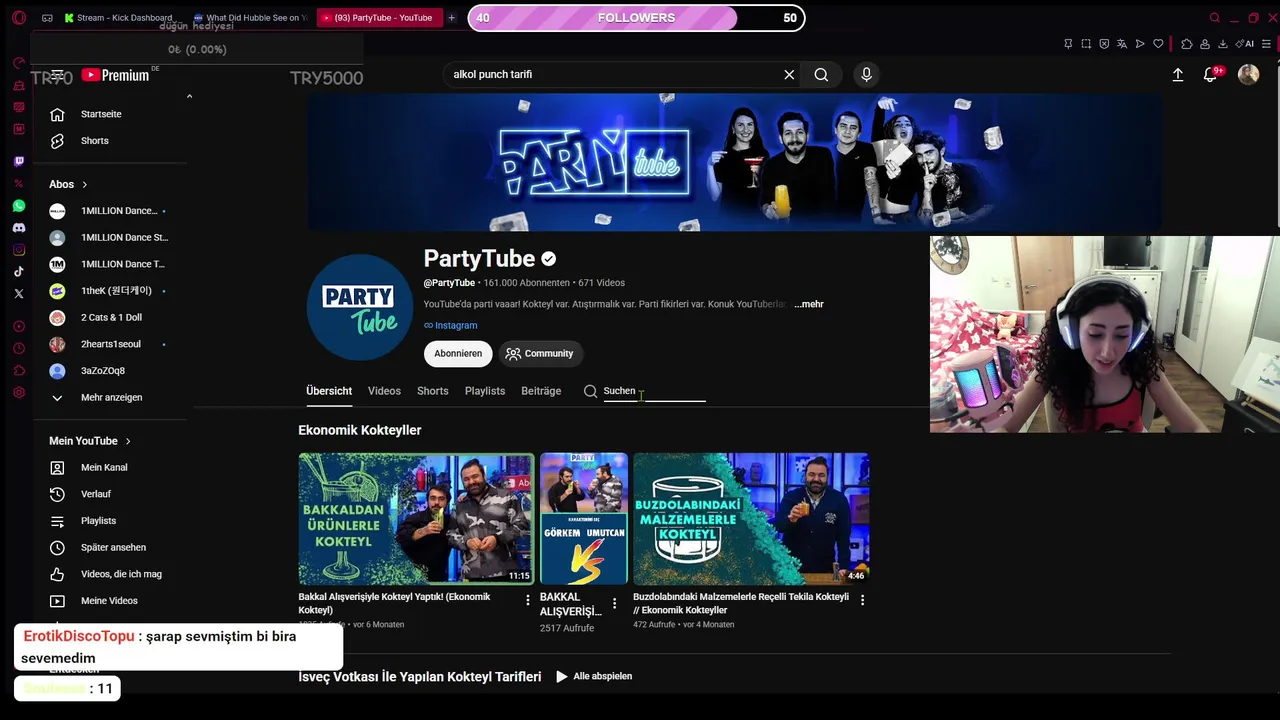Viewport: 1280px width, 720px height.
Task: Click the YouTube upload arrow icon
Action: tap(1178, 74)
